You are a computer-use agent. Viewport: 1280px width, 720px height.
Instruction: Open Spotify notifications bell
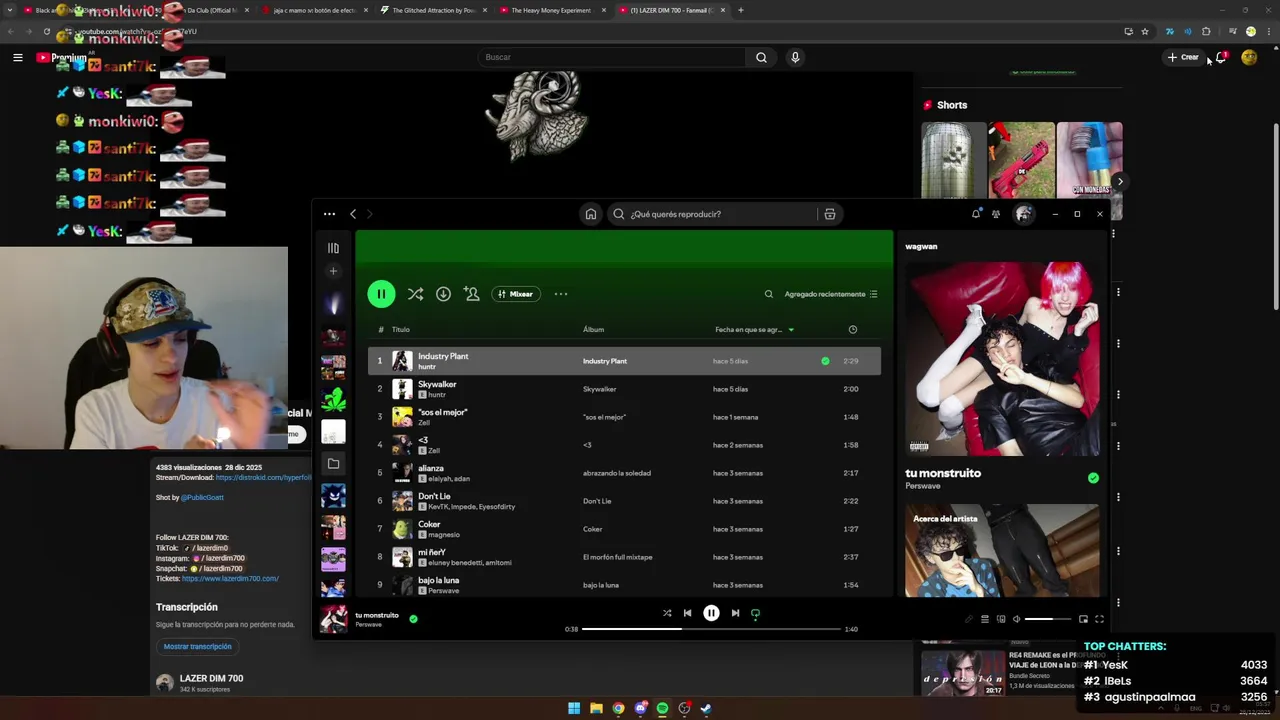tap(976, 214)
